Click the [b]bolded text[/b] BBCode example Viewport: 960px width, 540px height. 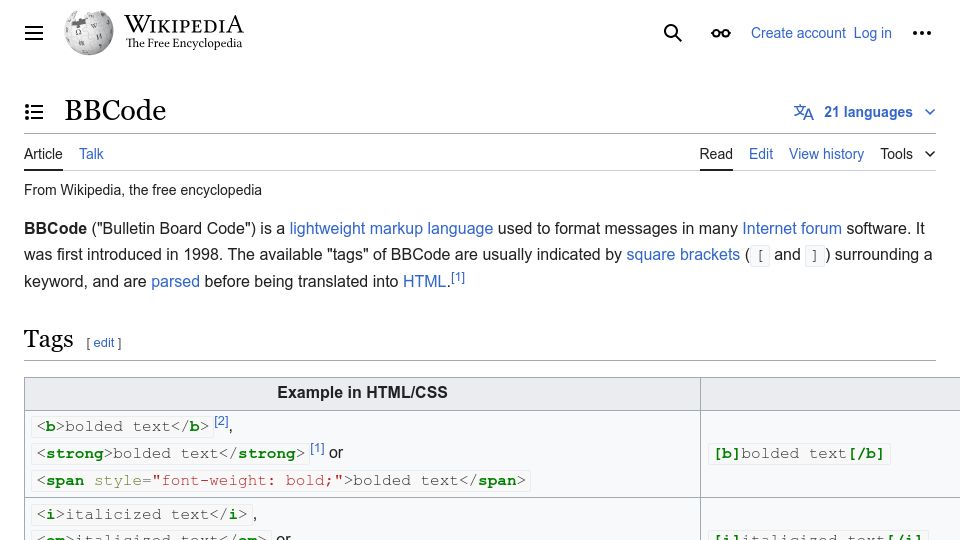click(x=799, y=454)
